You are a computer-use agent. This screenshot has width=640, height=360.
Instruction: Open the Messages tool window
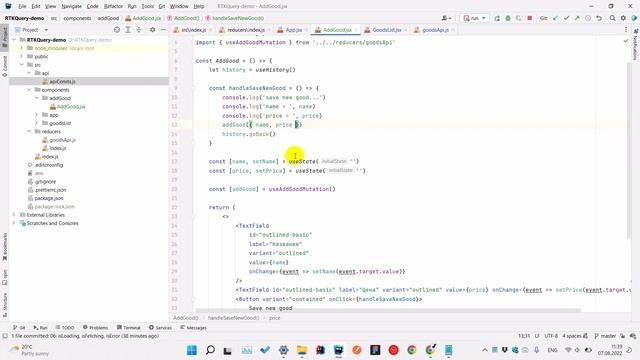tap(193, 328)
